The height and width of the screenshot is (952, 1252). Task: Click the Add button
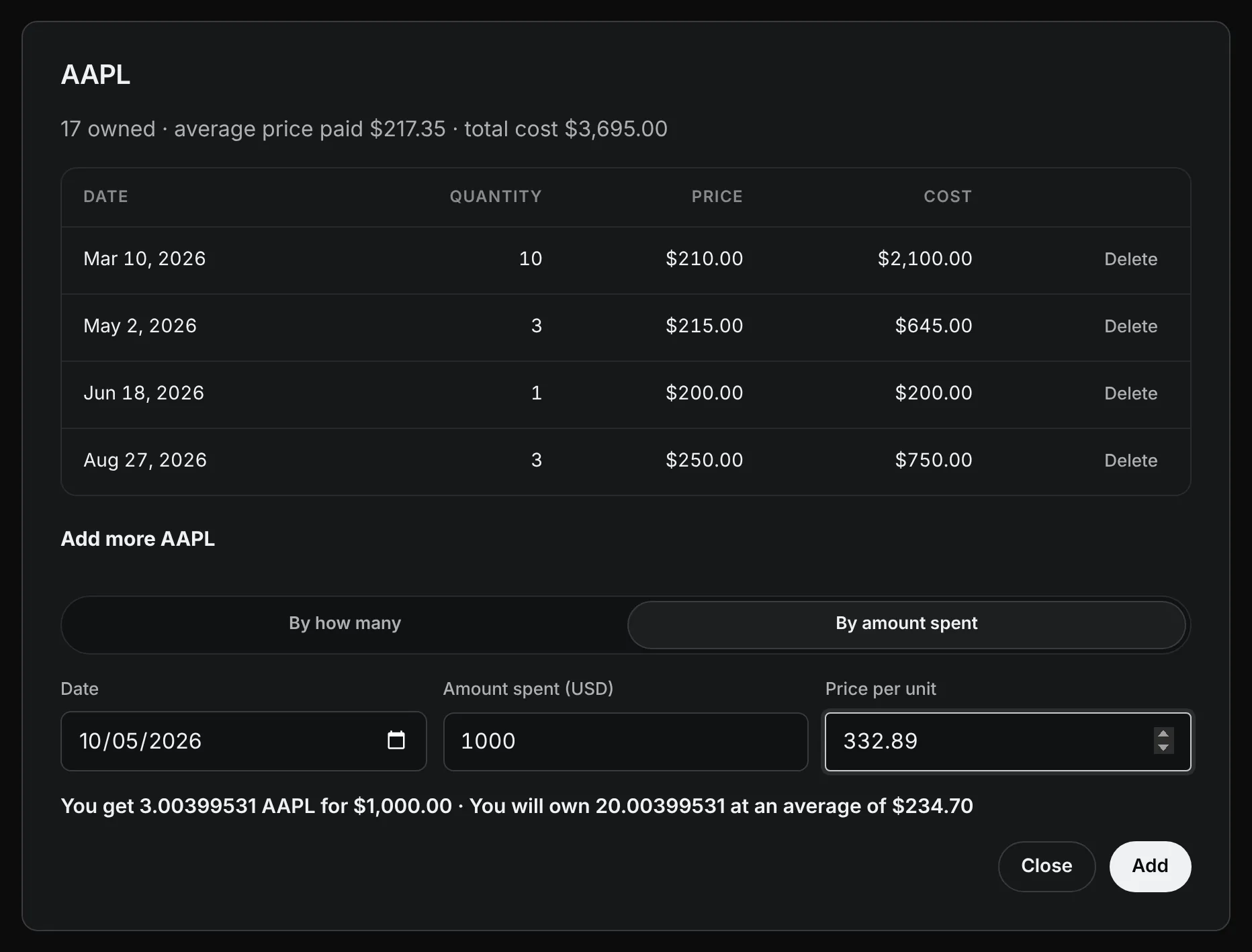(x=1150, y=866)
